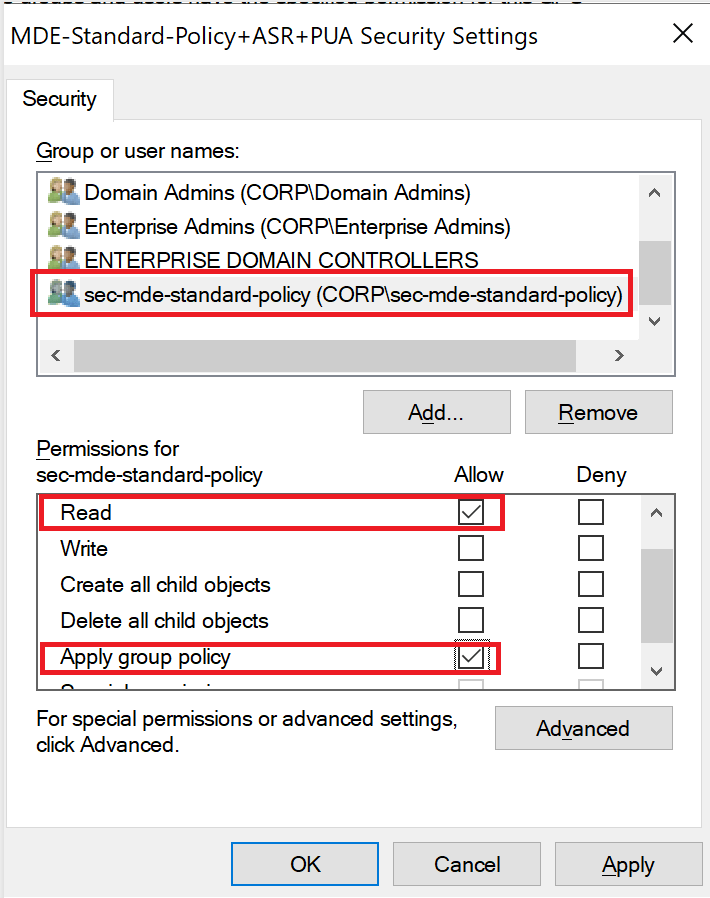Enable Allow for Write permission
The width and height of the screenshot is (710, 898).
471,548
